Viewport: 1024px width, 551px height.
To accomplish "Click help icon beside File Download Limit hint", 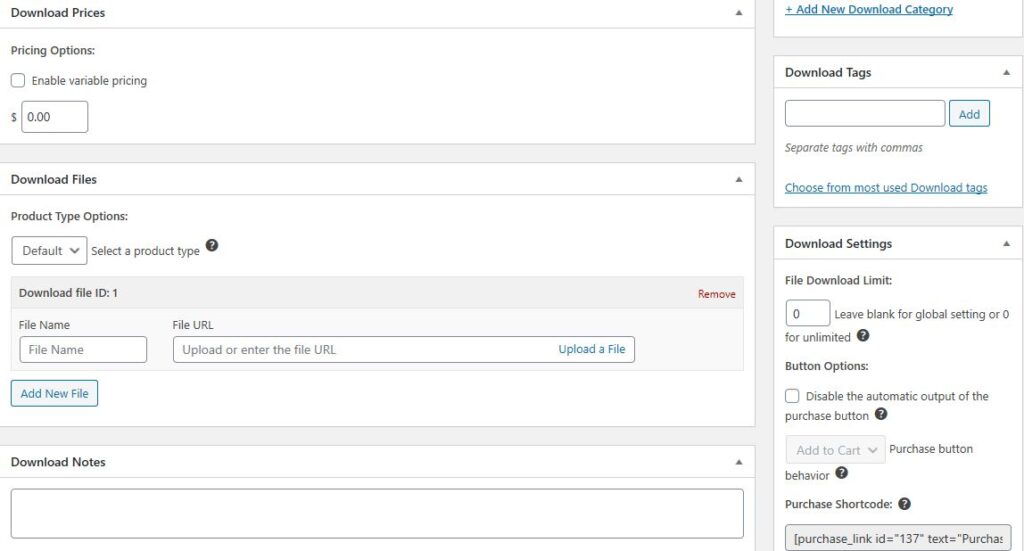I will [x=863, y=336].
